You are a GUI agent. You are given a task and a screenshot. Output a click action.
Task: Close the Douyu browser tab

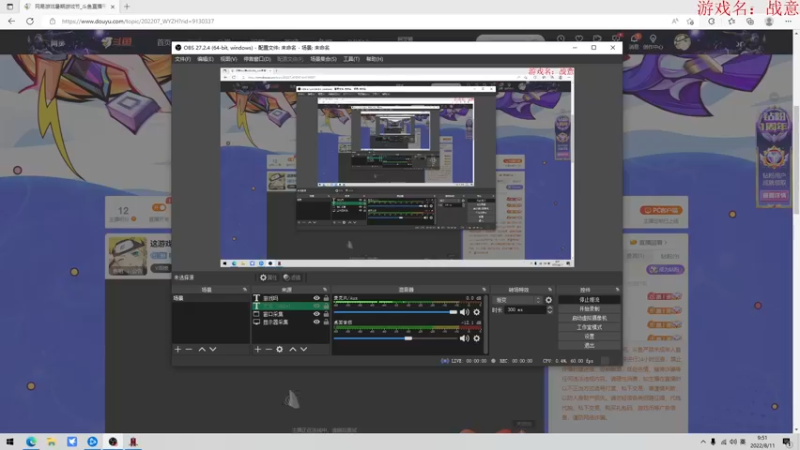pyautogui.click(x=113, y=7)
